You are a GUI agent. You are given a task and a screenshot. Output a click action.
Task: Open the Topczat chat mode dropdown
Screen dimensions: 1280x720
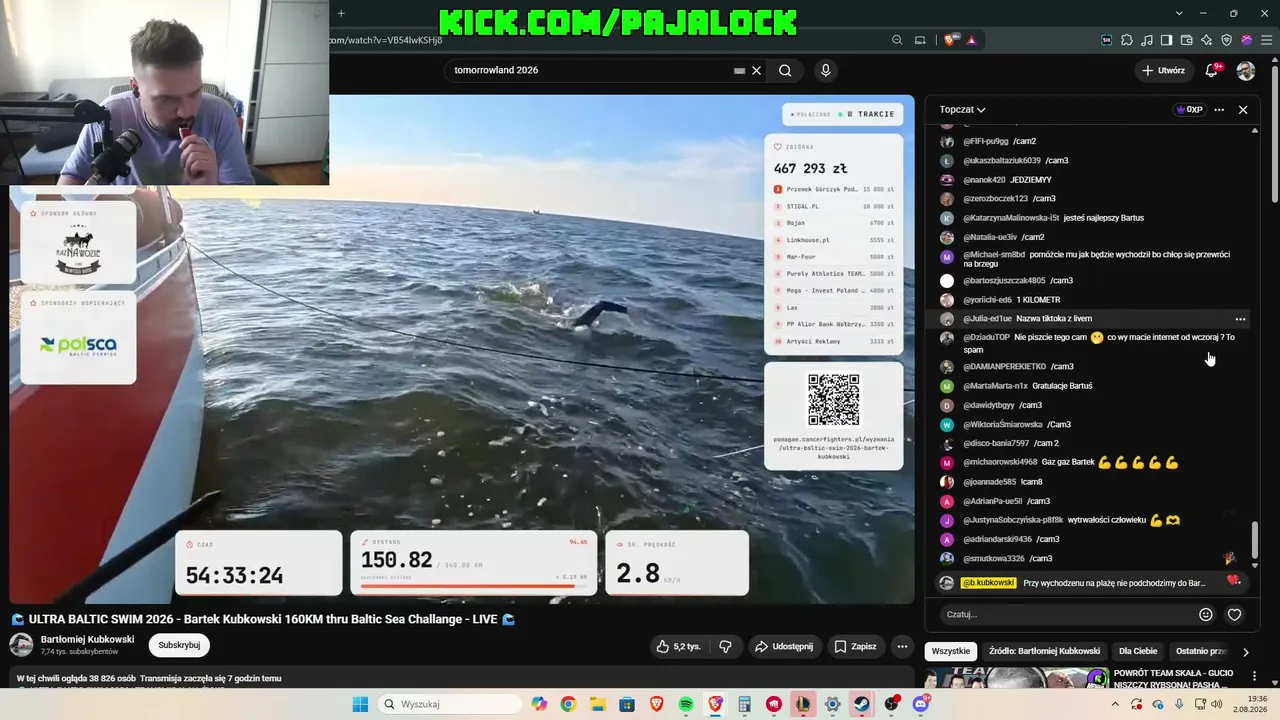(962, 110)
